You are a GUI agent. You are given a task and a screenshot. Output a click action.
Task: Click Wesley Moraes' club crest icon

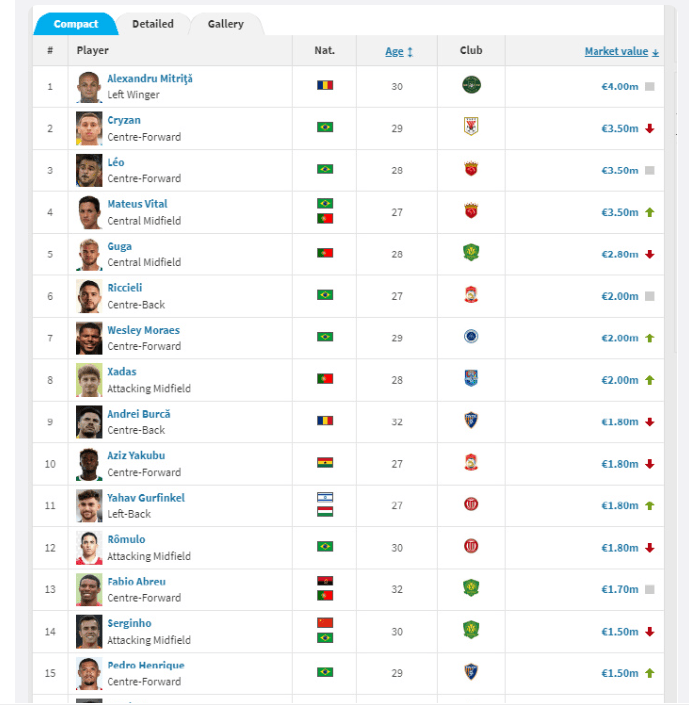[471, 337]
